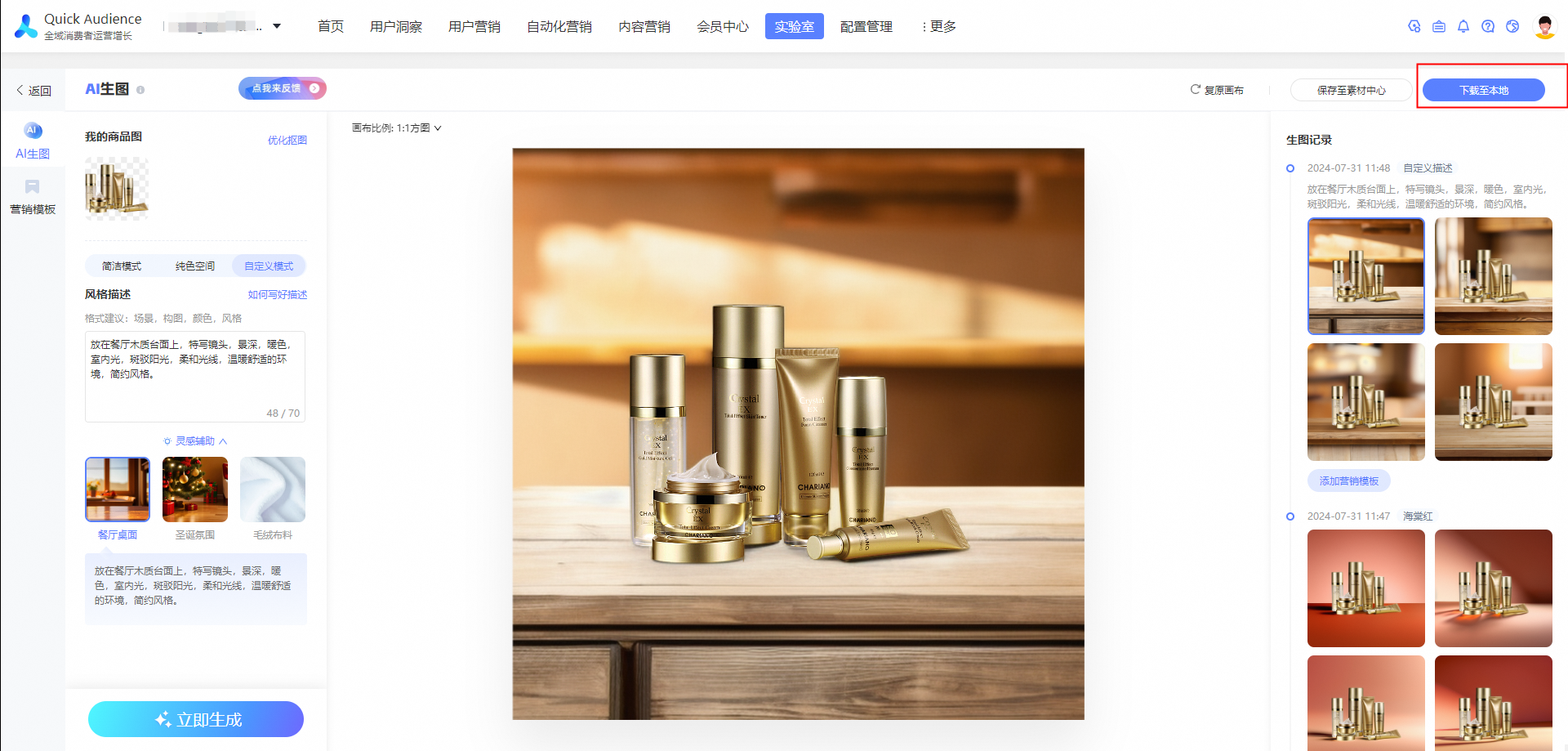The height and width of the screenshot is (751, 1568).
Task: Go to 首页 in the top navigation
Action: (331, 27)
